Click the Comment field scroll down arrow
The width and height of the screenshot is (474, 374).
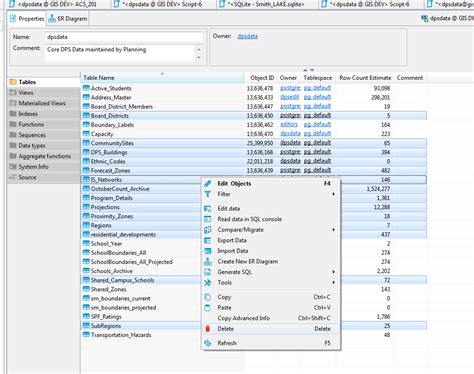199,57
